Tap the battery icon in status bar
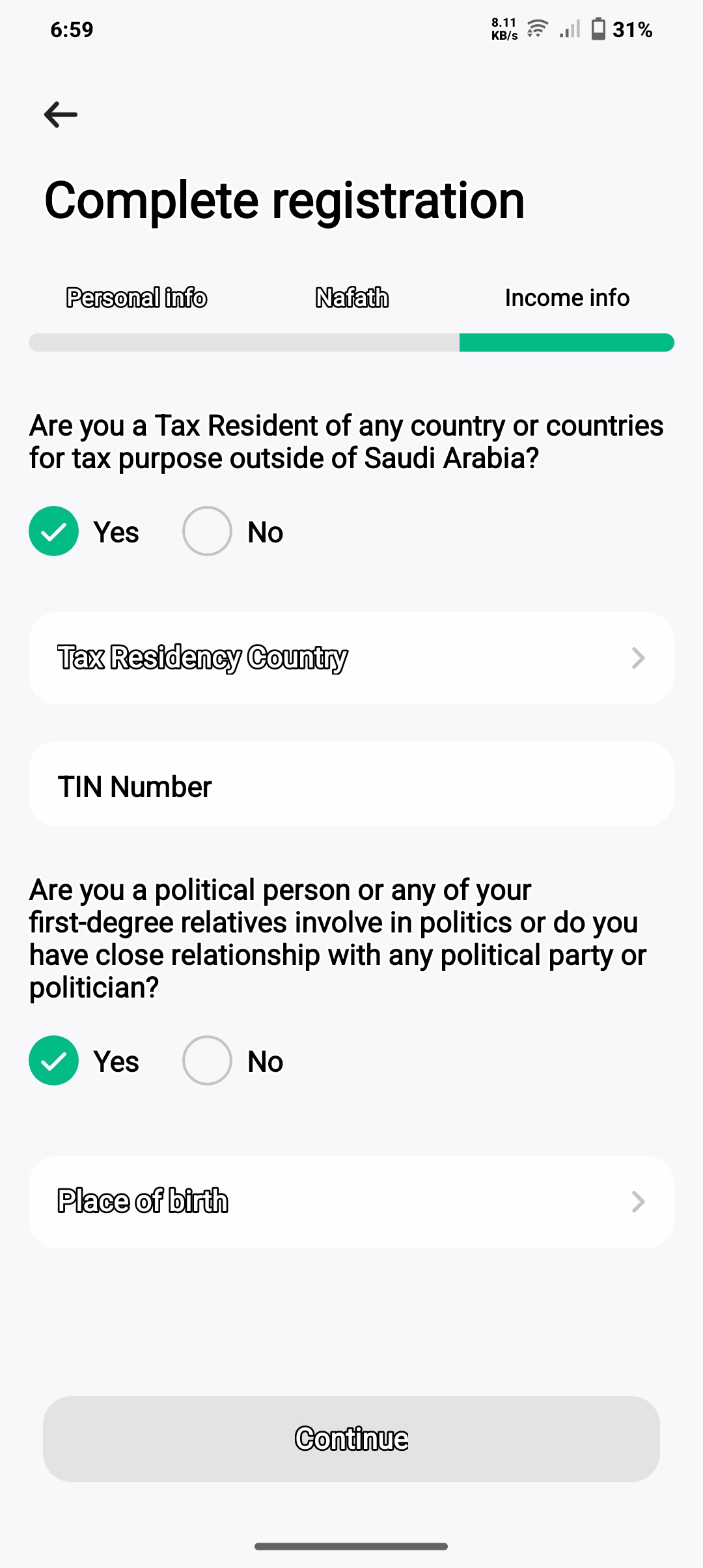This screenshot has width=703, height=1568. click(x=598, y=29)
